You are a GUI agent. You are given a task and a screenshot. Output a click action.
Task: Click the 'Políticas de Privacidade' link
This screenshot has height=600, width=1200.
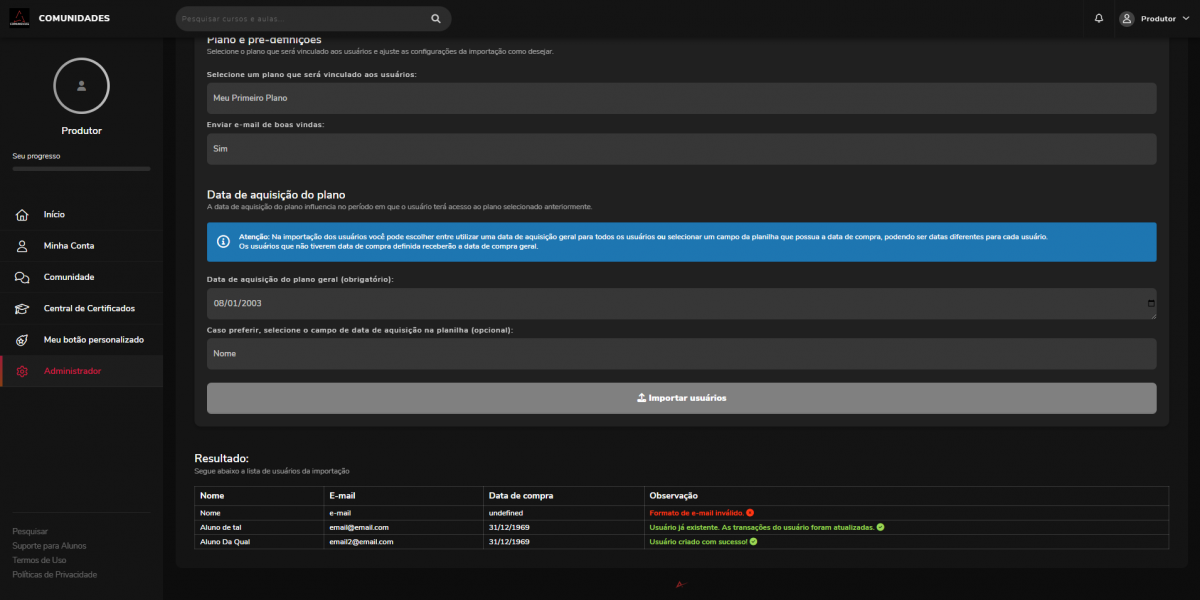[54, 574]
